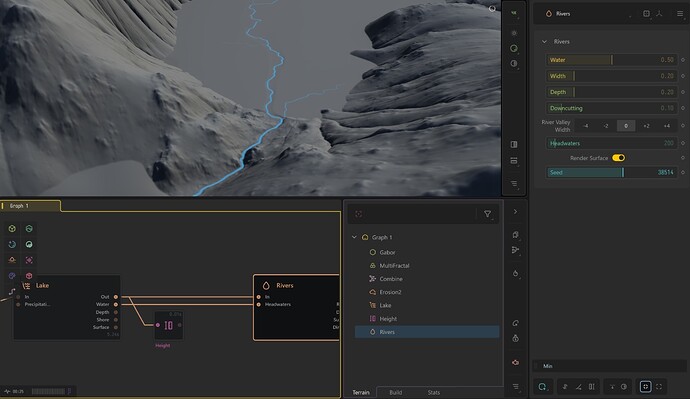Click the split-view layout icon beside viewport

tap(514, 144)
